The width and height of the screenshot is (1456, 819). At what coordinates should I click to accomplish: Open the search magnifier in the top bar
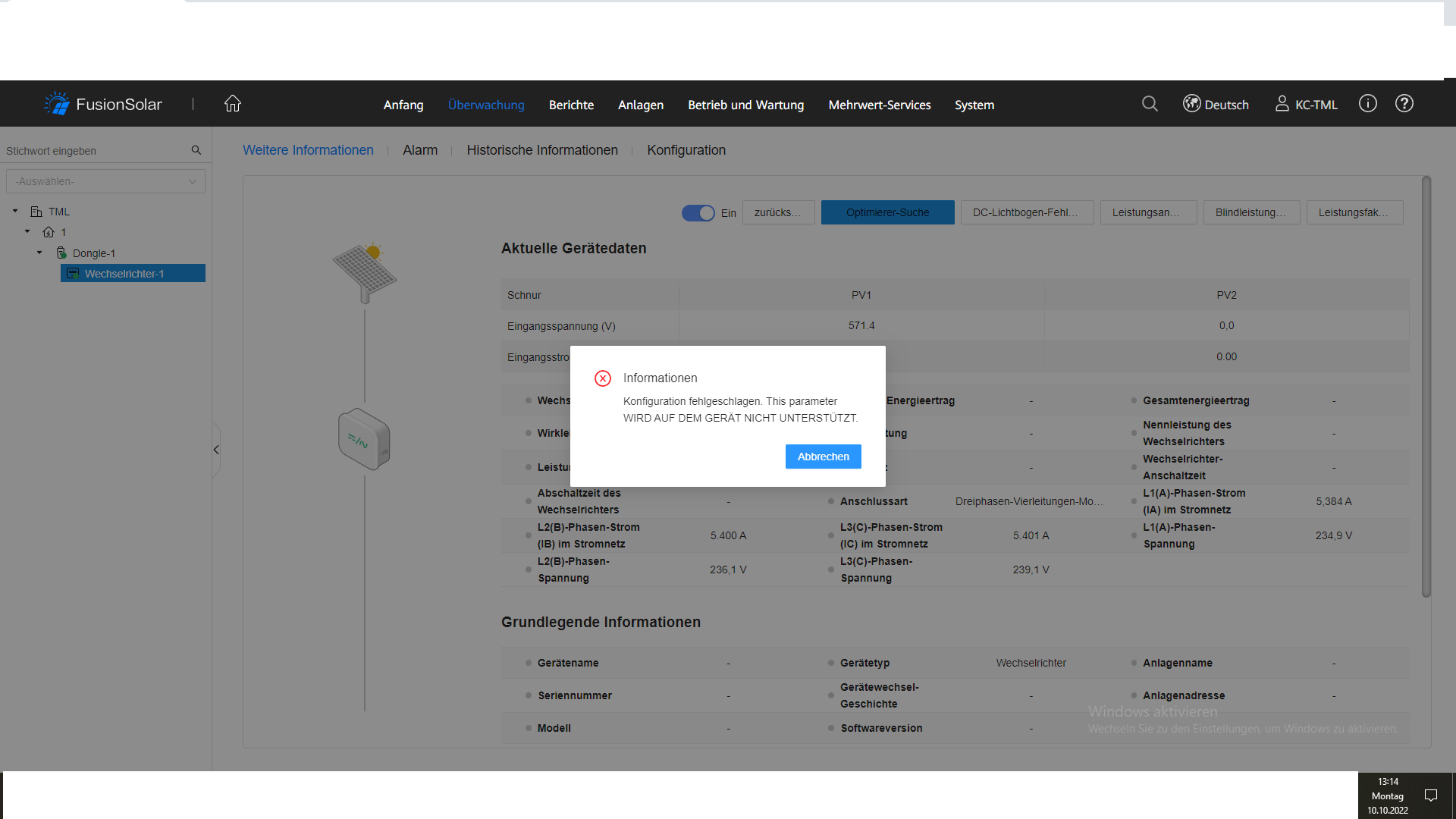tap(1150, 104)
